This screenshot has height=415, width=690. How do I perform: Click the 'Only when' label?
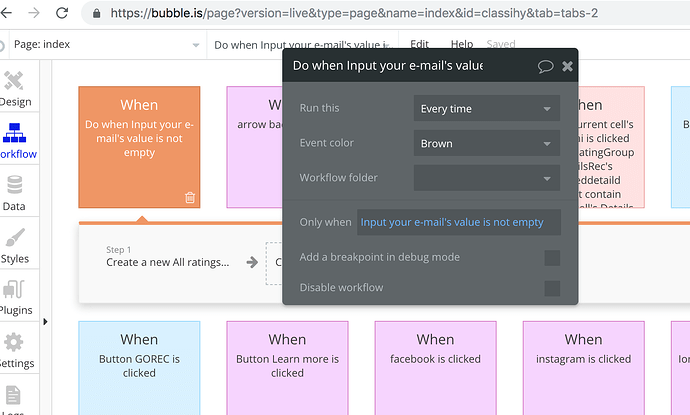pos(325,222)
